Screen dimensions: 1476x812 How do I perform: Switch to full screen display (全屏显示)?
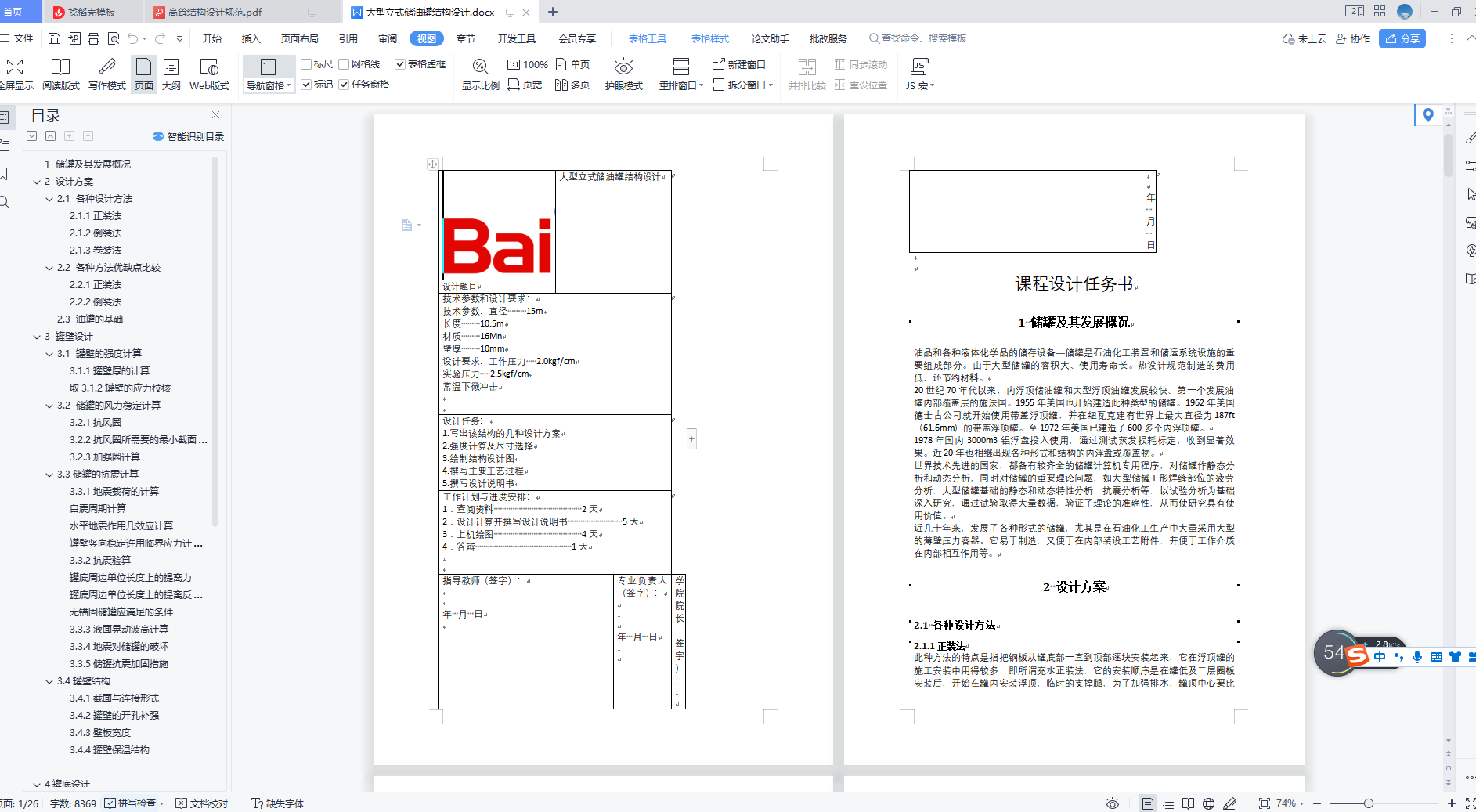[x=16, y=74]
